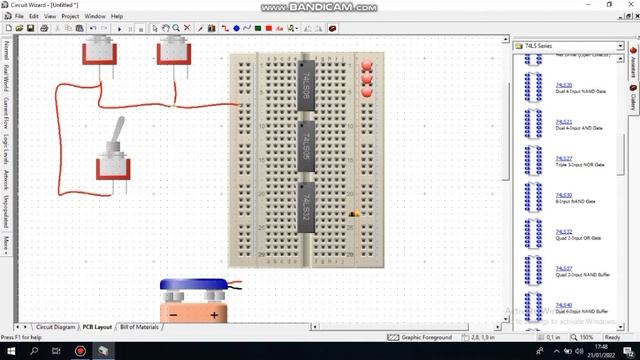Select the red track wire tool
This screenshot has height=360, width=640.
point(225,28)
